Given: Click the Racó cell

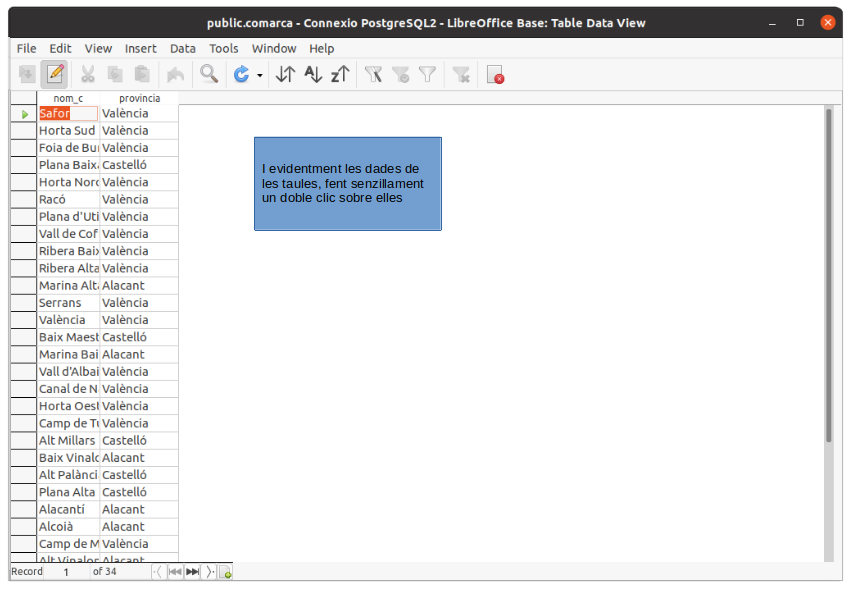Looking at the screenshot, I should point(68,199).
